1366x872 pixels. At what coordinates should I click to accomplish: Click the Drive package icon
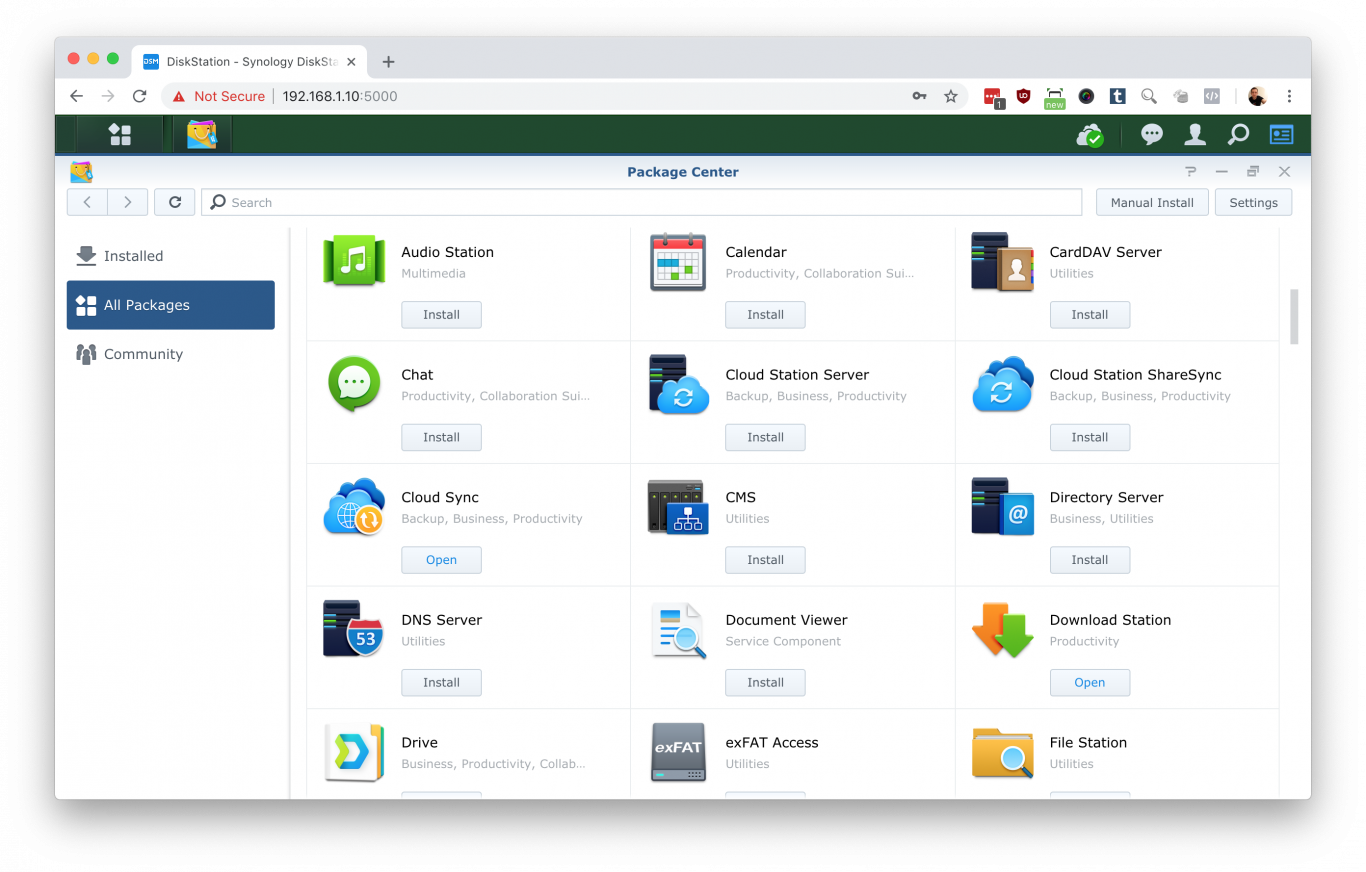[354, 752]
